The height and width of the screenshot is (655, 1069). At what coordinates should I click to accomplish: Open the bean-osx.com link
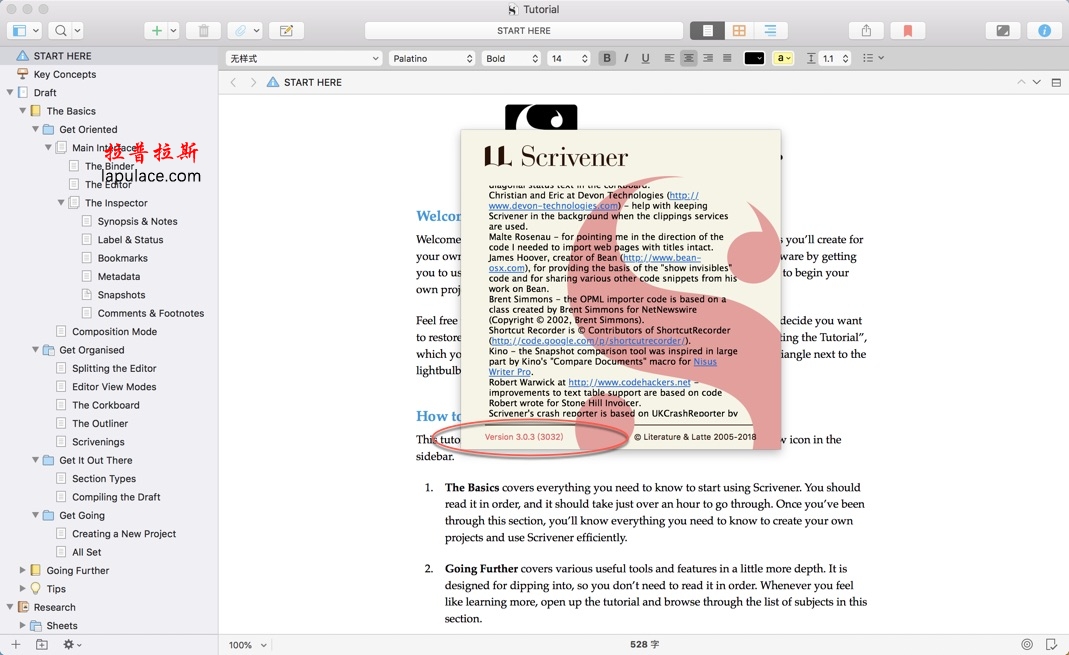tap(507, 269)
